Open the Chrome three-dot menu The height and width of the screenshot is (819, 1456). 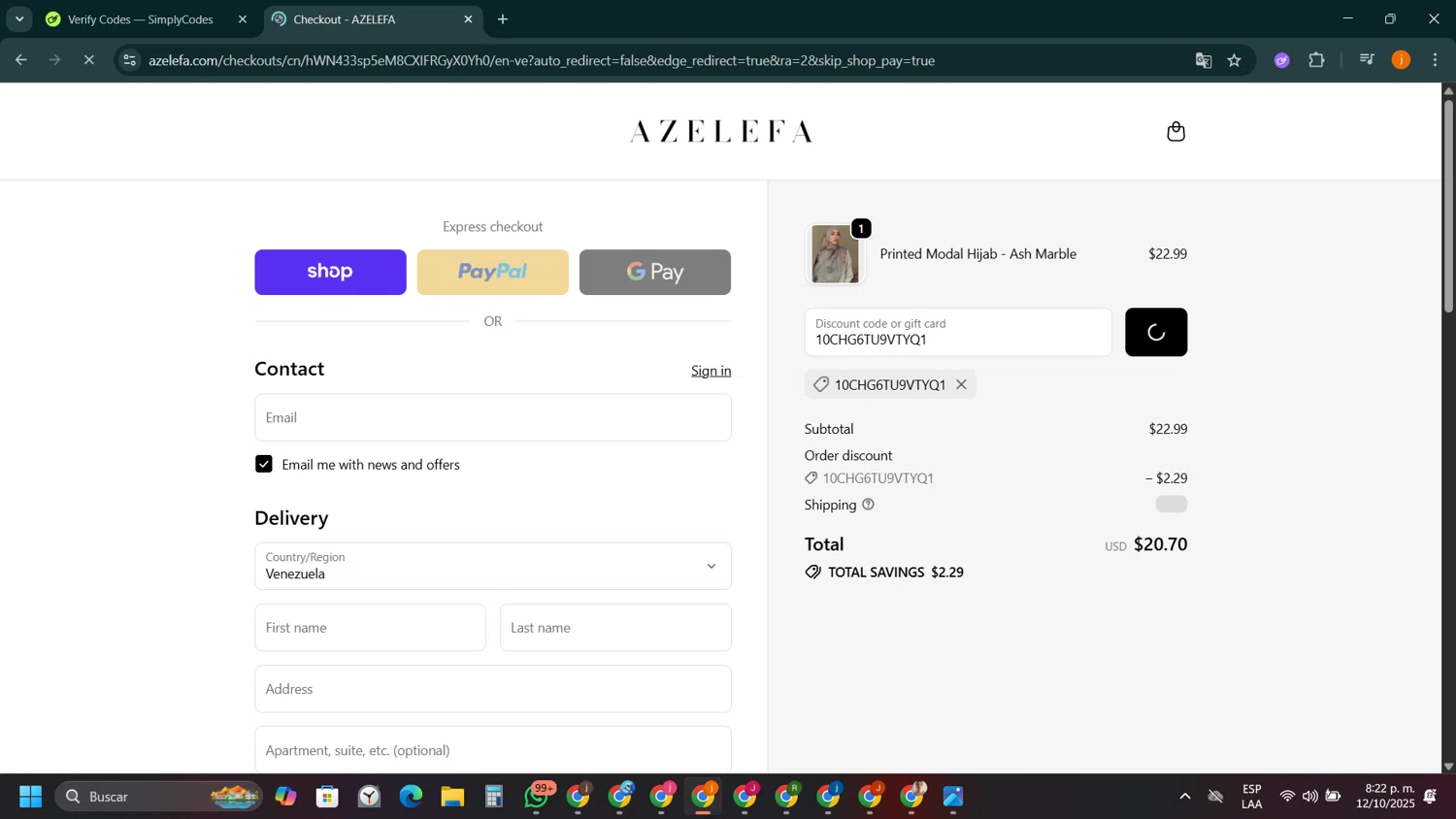[x=1436, y=60]
